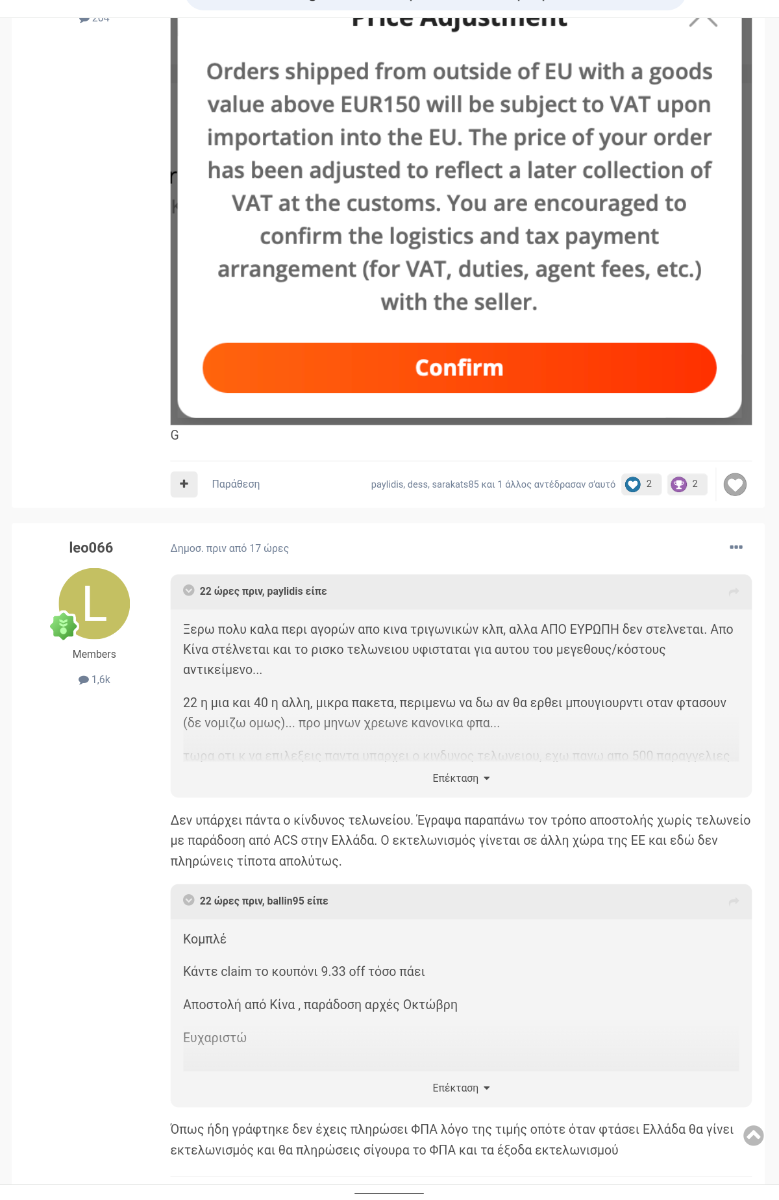Close the Price Adjustment popup image
The image size is (779, 1200).
[703, 17]
